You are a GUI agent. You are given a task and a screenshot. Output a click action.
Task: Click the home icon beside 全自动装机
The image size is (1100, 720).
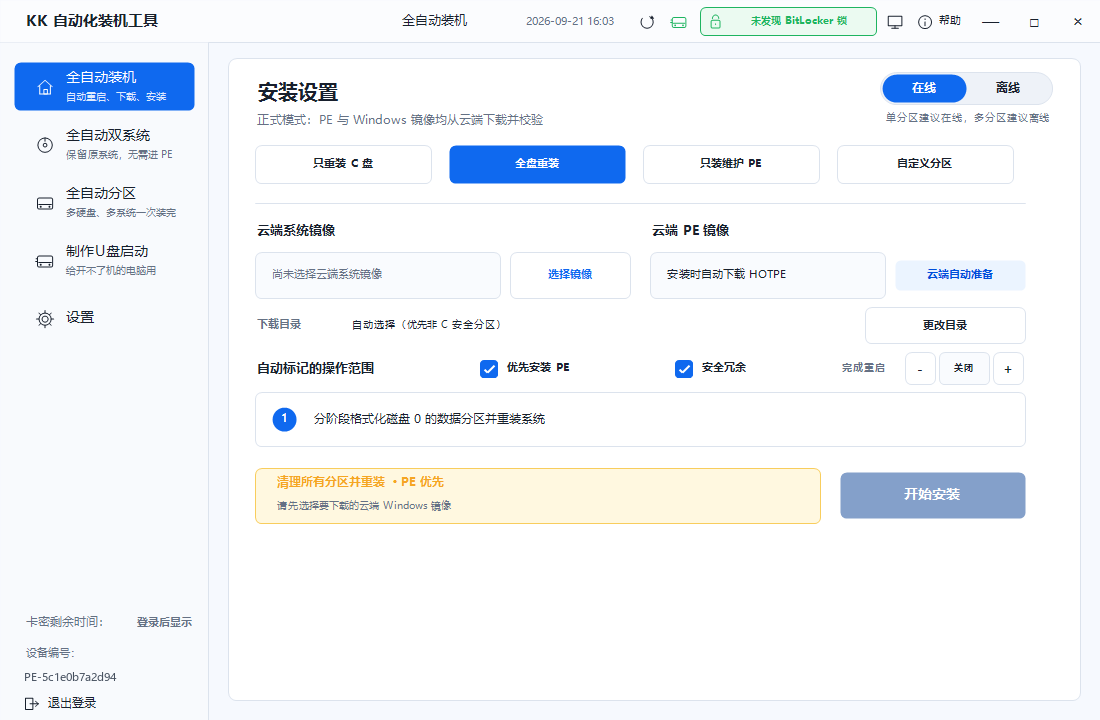[45, 87]
